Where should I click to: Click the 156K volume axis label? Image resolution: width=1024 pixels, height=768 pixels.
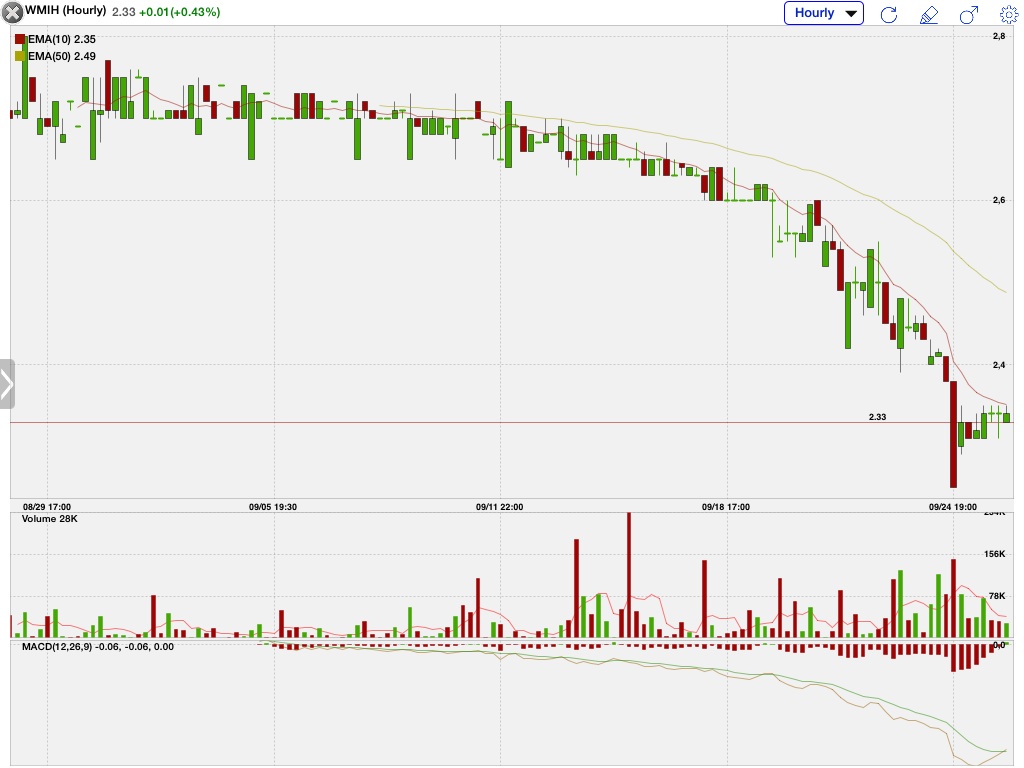coord(995,554)
